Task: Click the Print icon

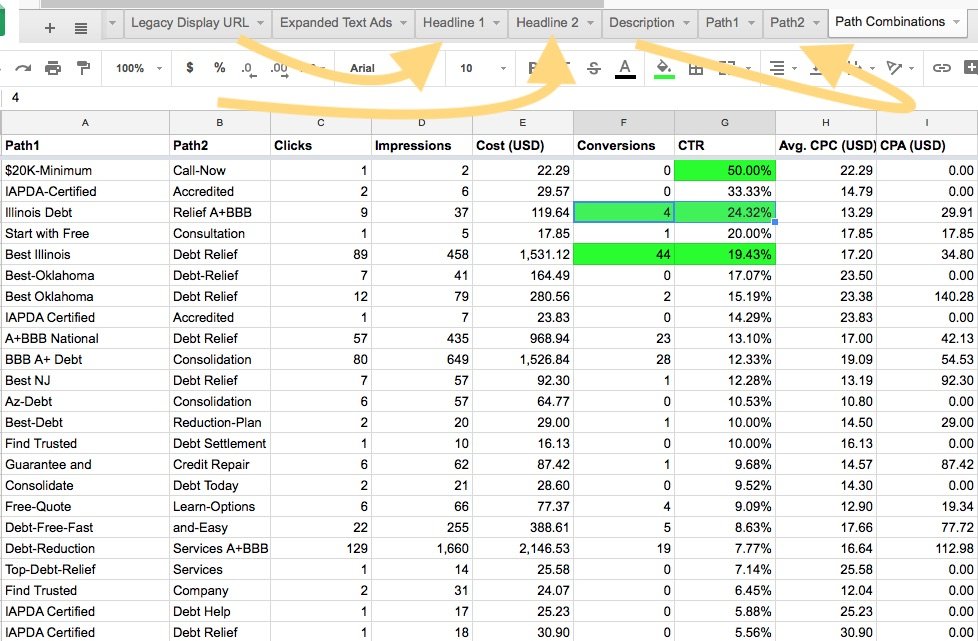Action: [x=54, y=68]
